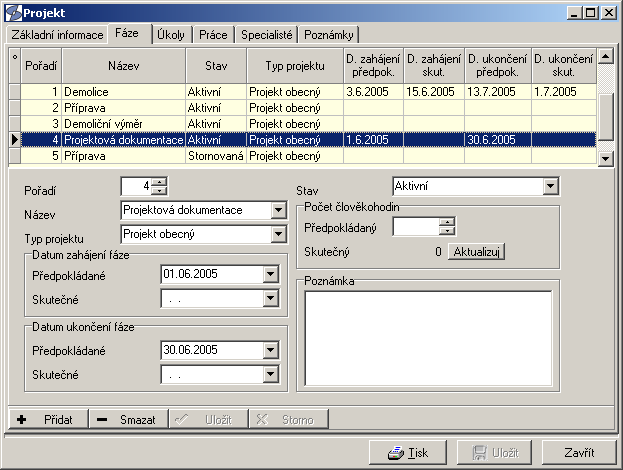Click the plus Přidat button
623x470 pixels.
pyautogui.click(x=48, y=420)
